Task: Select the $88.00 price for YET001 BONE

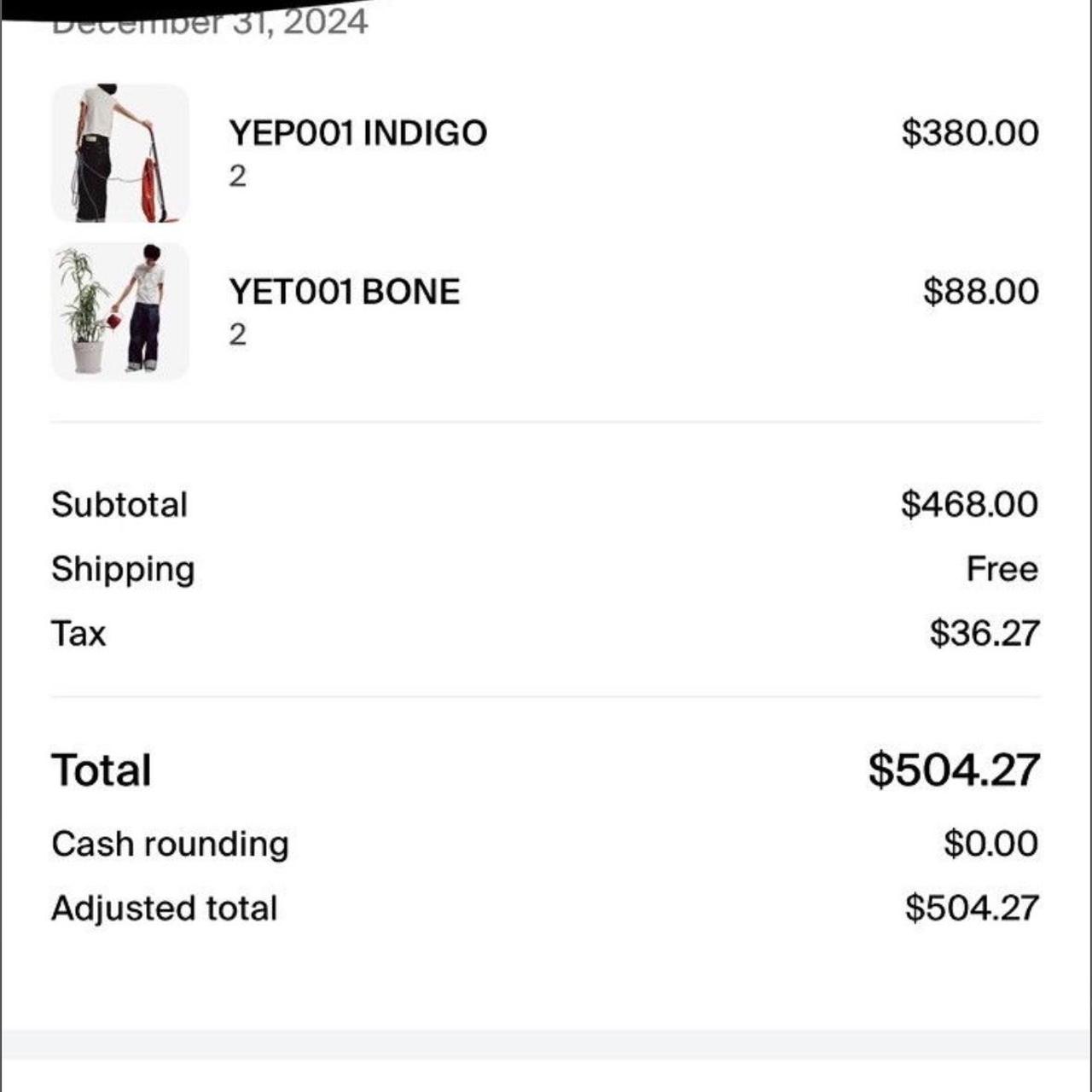Action: (x=978, y=290)
